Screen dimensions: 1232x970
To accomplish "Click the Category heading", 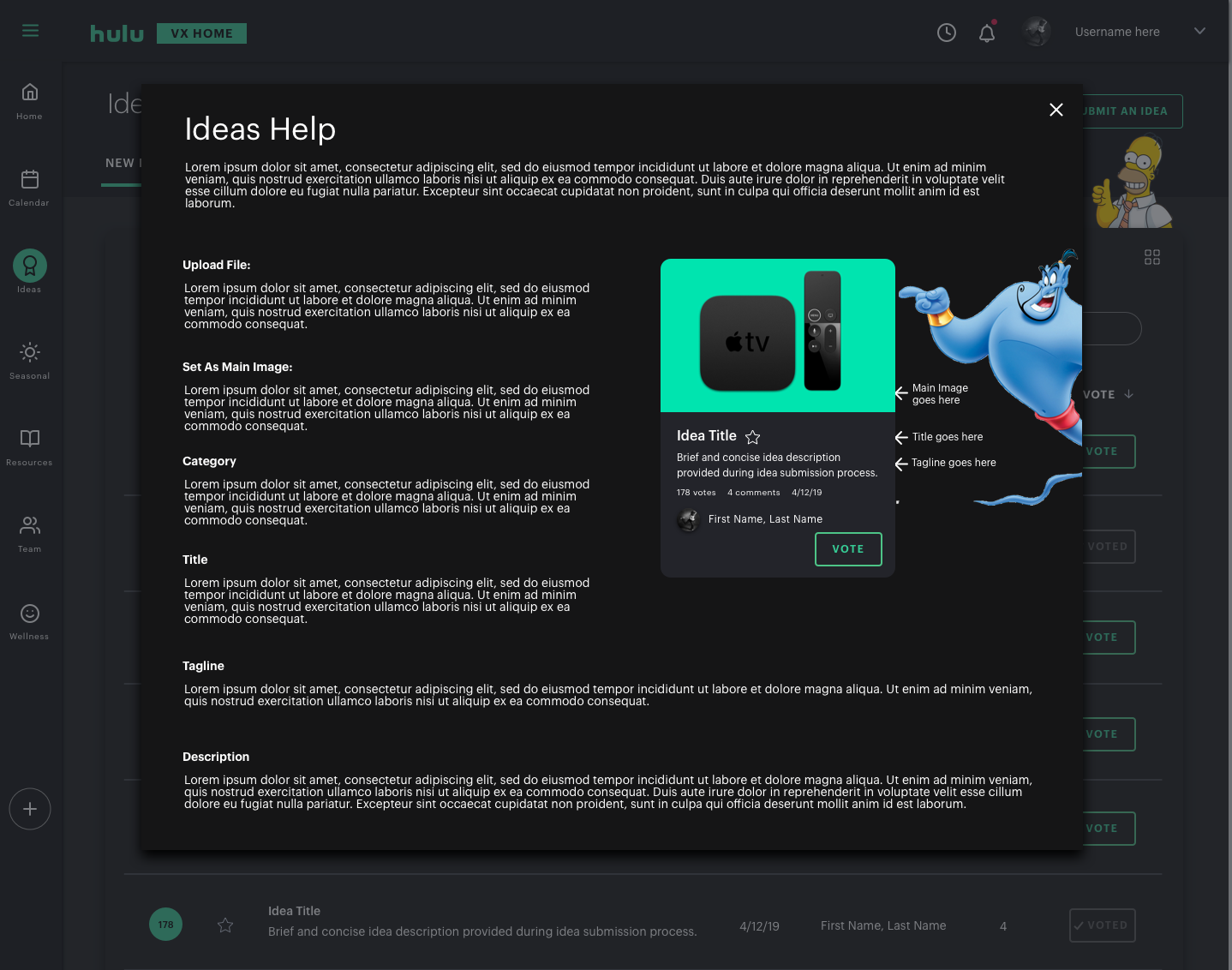I will (x=209, y=461).
